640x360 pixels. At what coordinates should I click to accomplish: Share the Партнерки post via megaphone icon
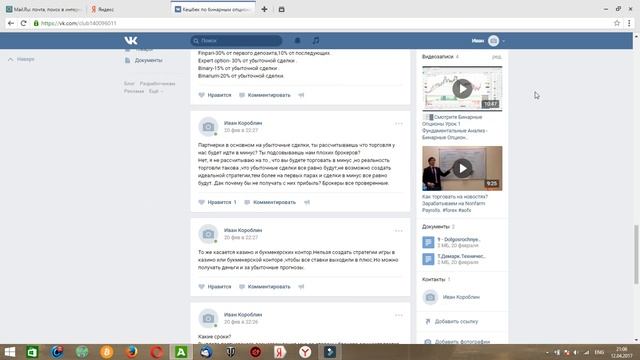pyautogui.click(x=307, y=202)
